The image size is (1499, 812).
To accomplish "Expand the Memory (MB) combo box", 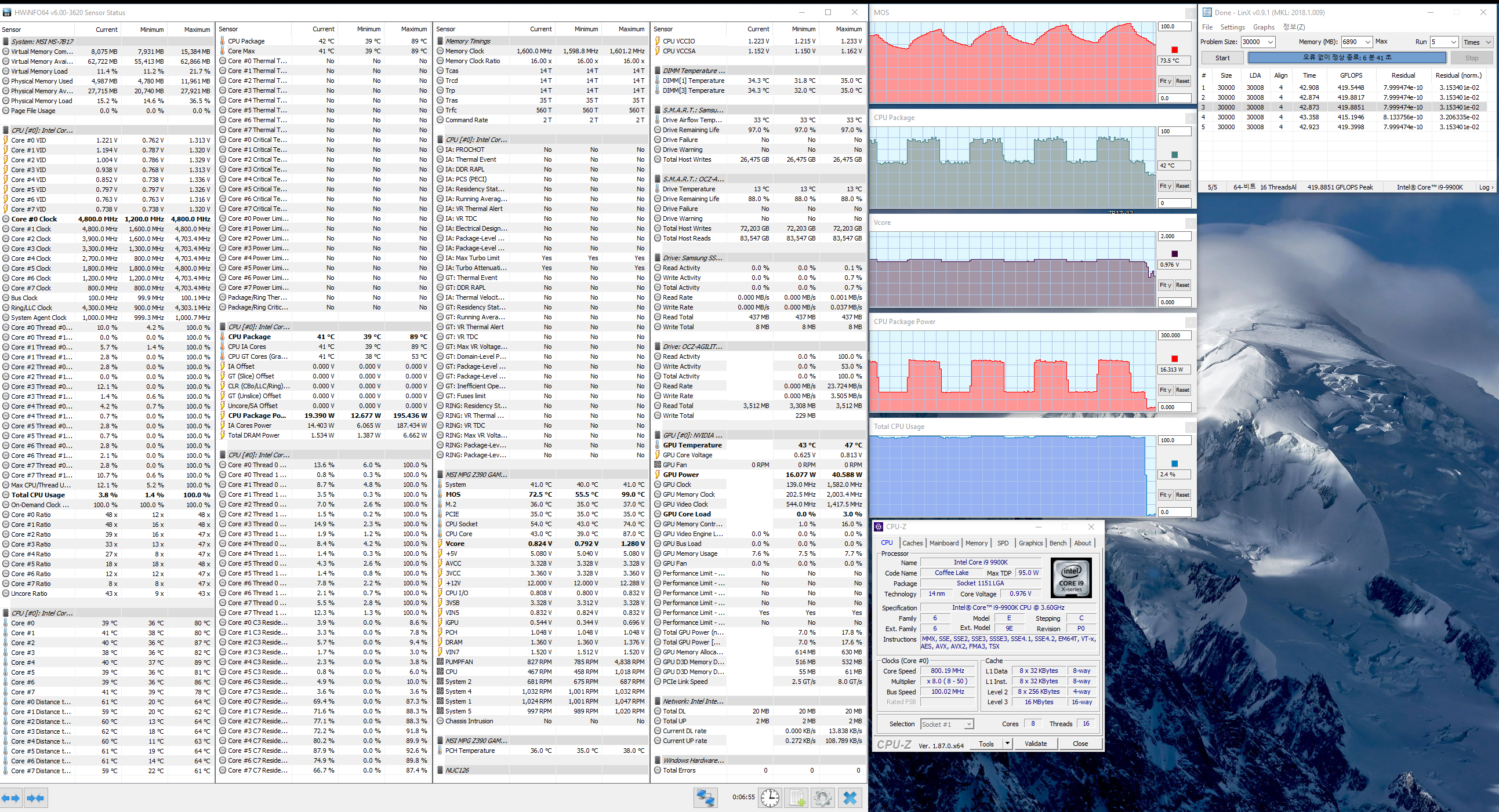I will [x=1367, y=42].
